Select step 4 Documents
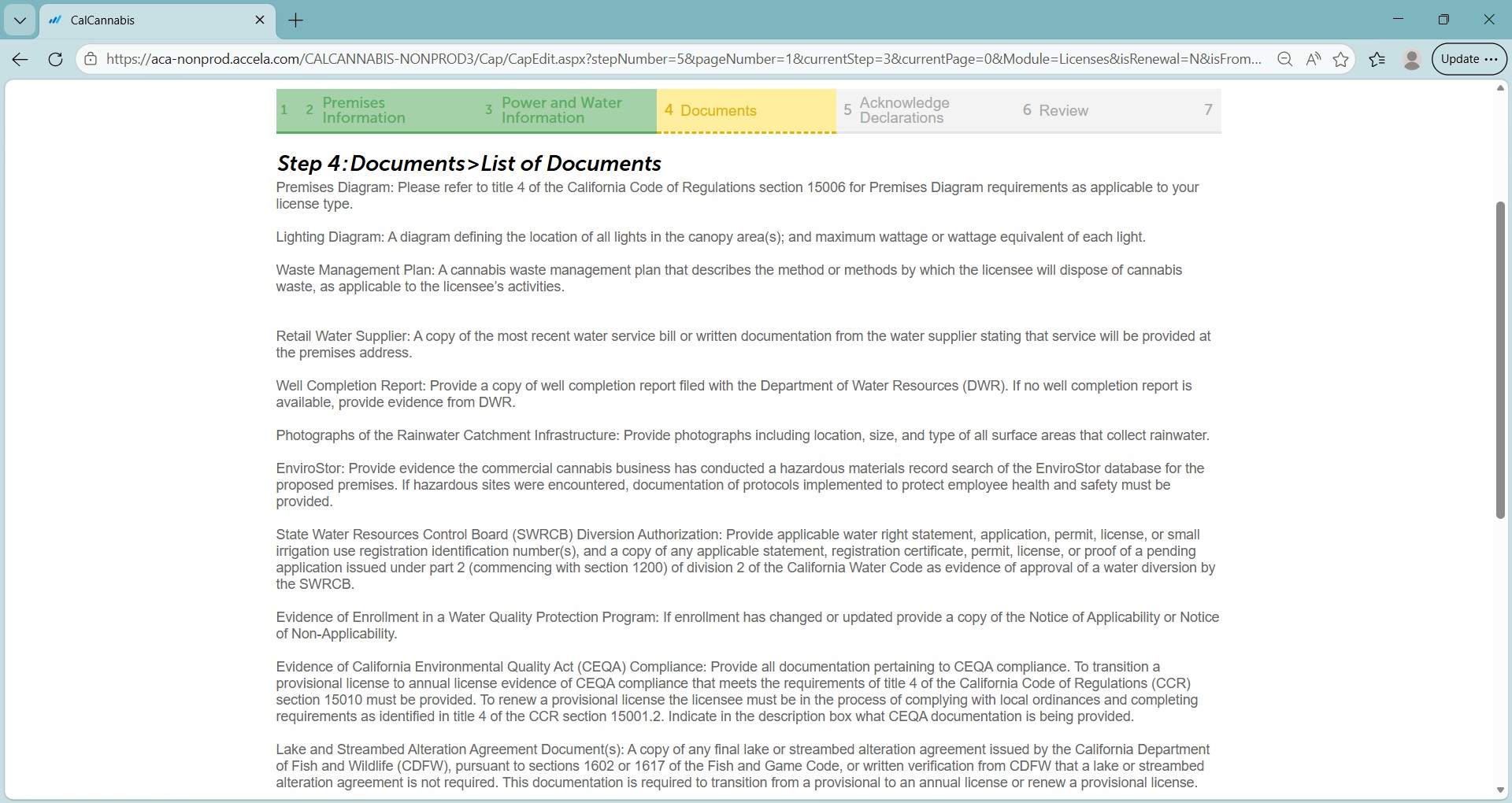Image resolution: width=1512 pixels, height=803 pixels. [747, 110]
